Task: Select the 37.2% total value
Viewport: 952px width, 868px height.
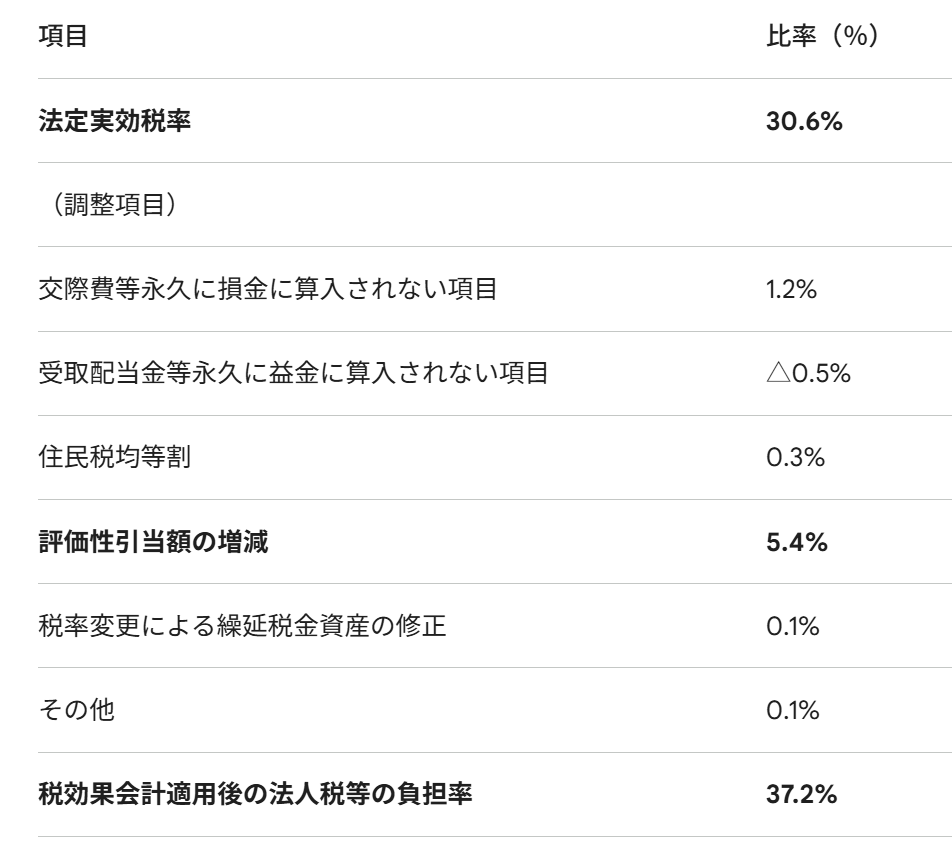Action: [x=801, y=795]
